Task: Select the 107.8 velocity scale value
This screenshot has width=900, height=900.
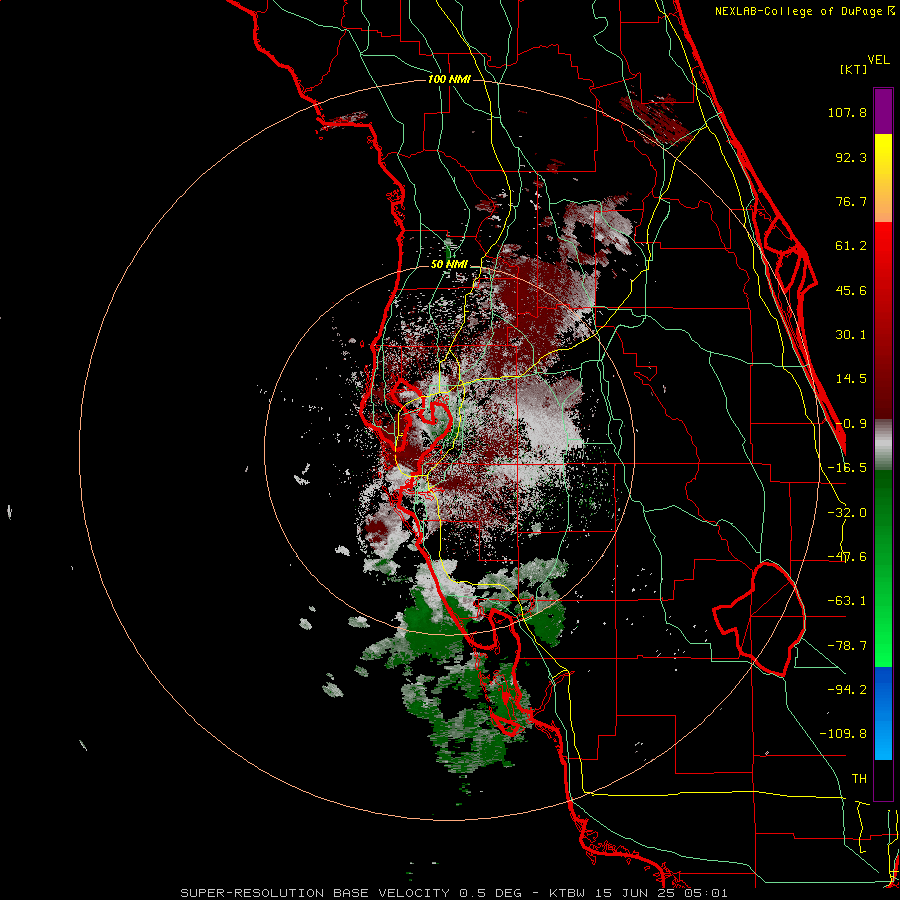Action: [847, 112]
